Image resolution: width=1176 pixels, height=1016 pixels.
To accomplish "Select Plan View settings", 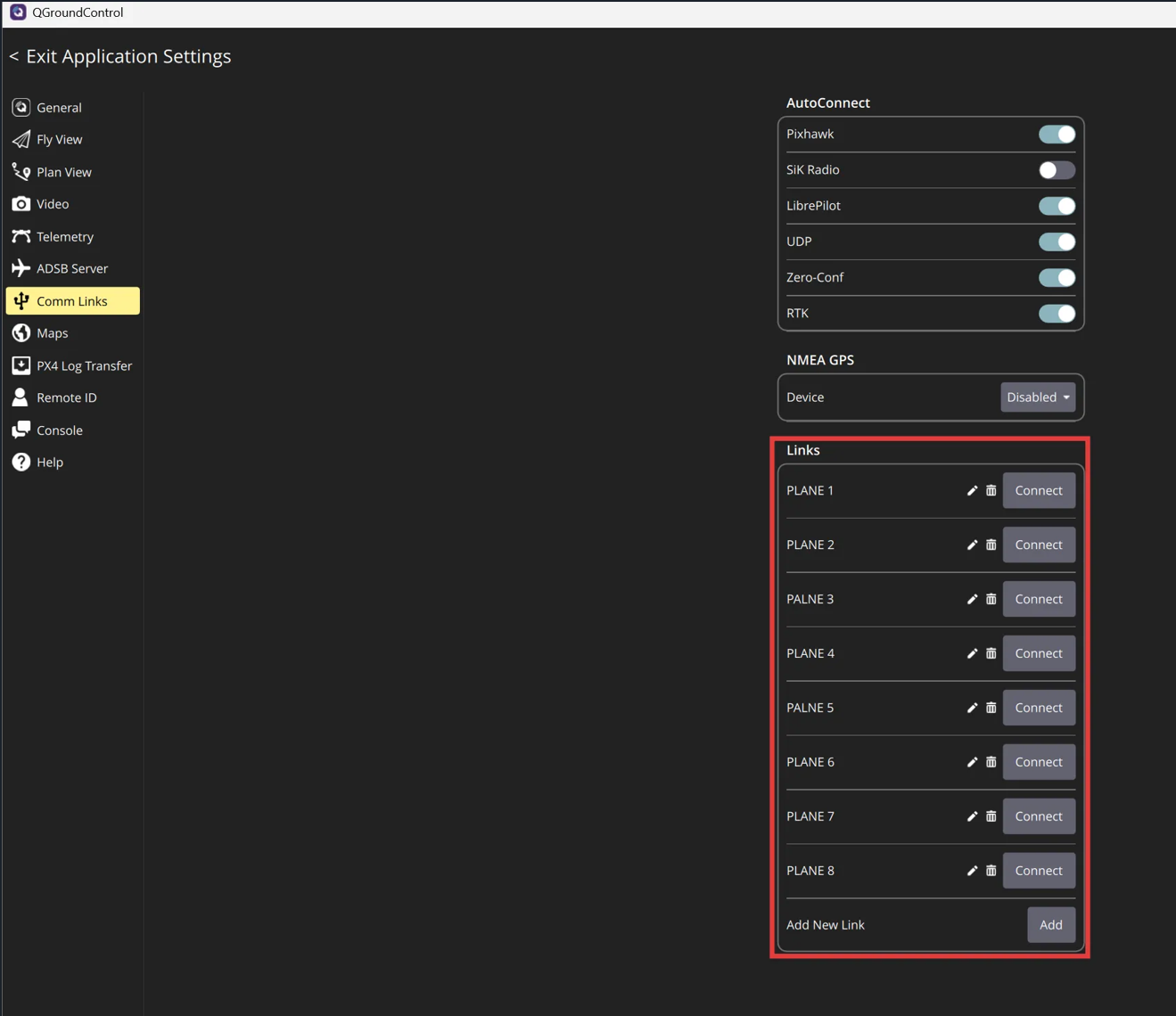I will pyautogui.click(x=72, y=172).
